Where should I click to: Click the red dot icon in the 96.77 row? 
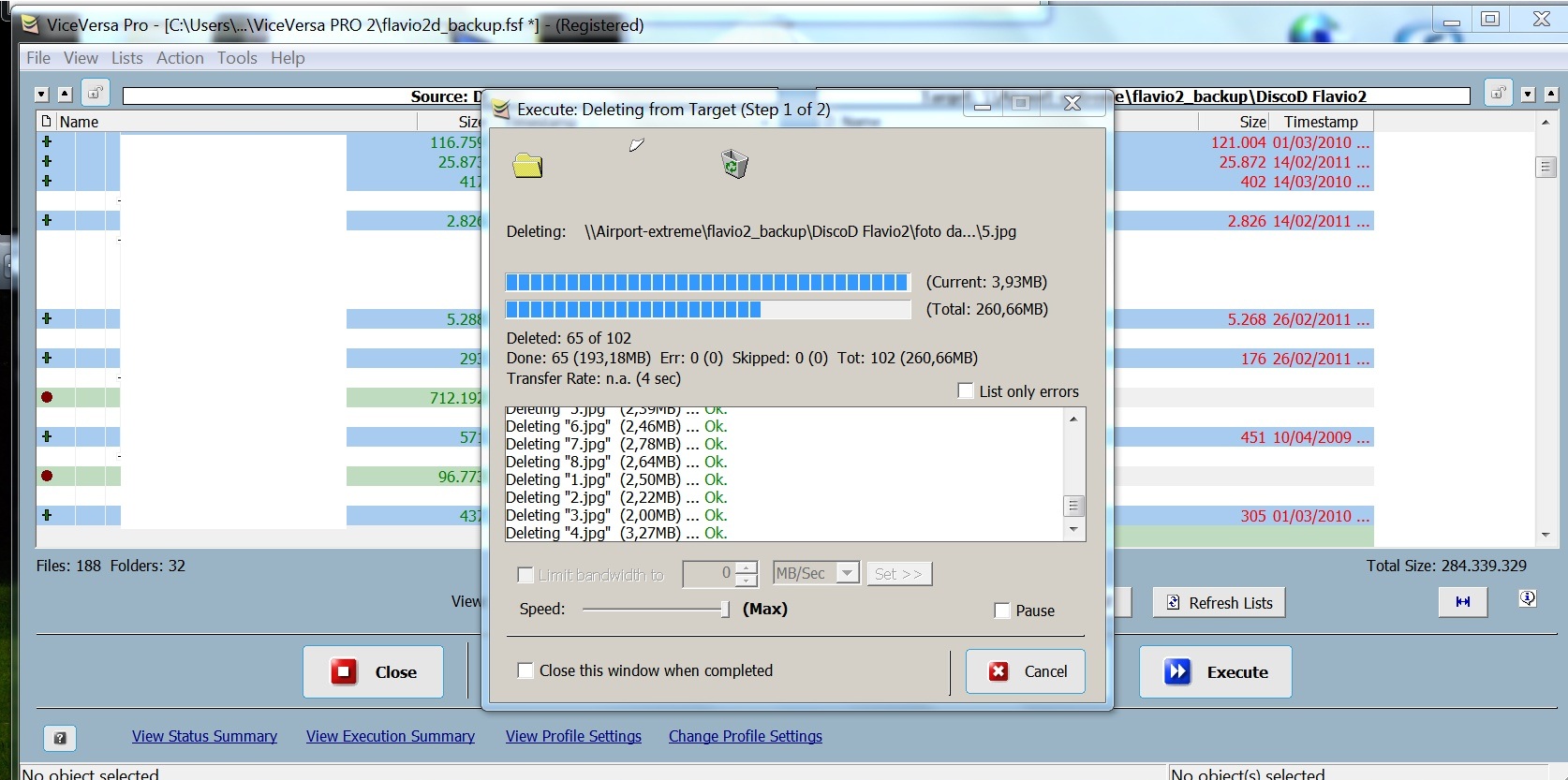point(47,477)
